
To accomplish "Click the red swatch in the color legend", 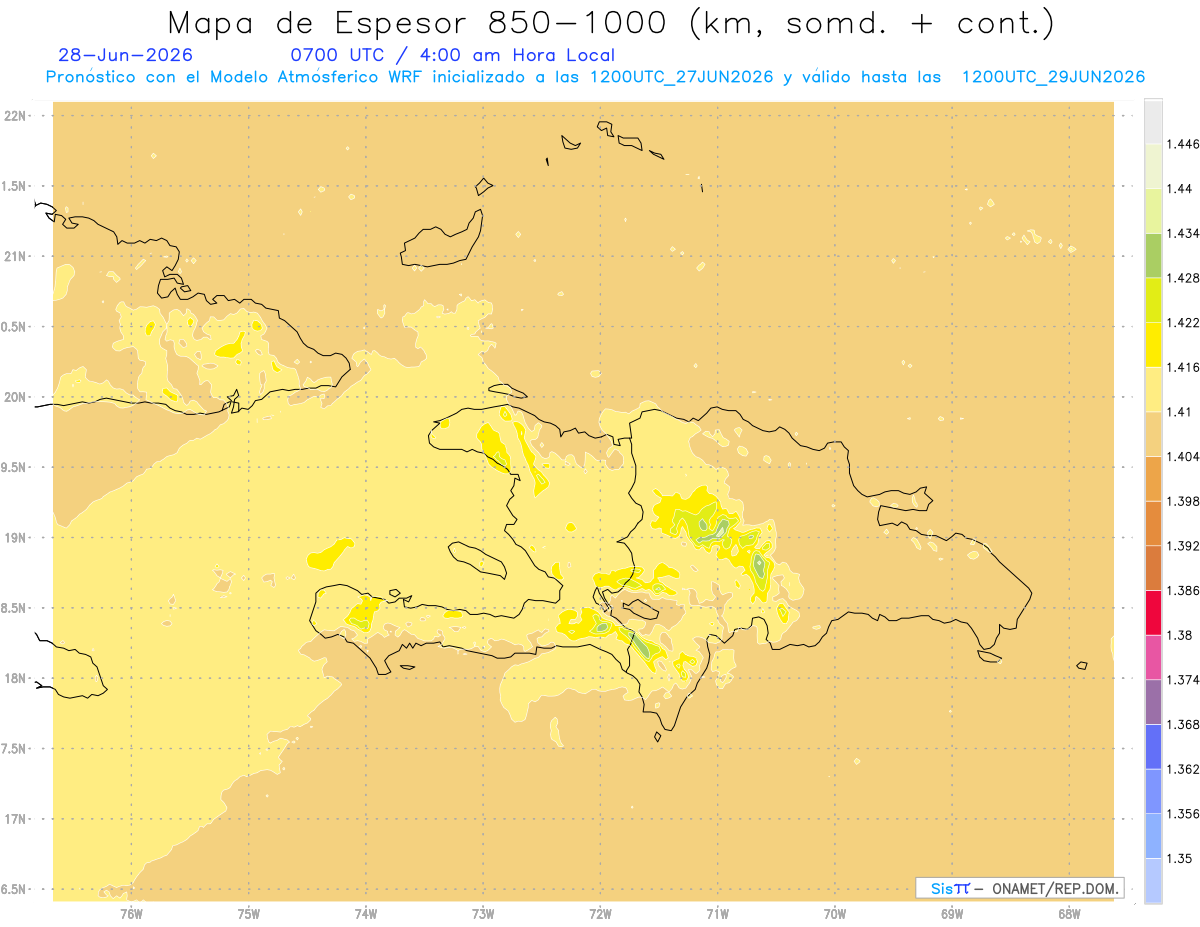I will click(1153, 612).
